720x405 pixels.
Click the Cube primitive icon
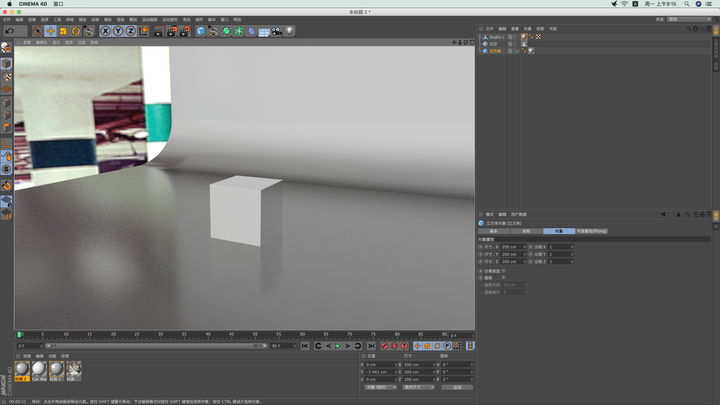201,31
